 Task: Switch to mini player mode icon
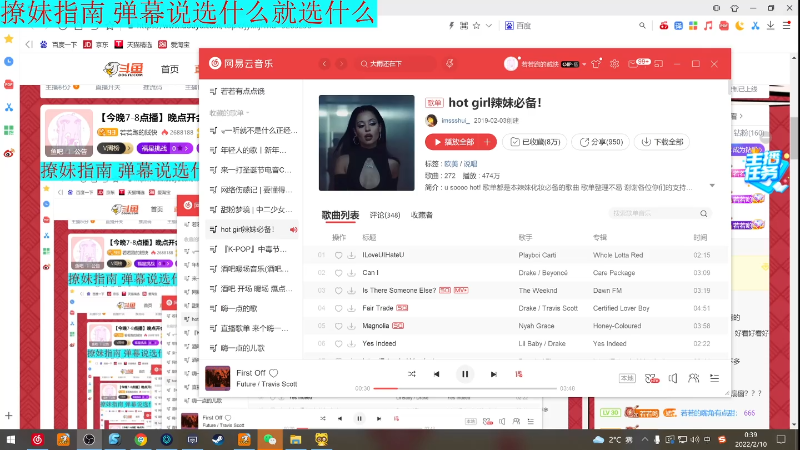(x=659, y=64)
